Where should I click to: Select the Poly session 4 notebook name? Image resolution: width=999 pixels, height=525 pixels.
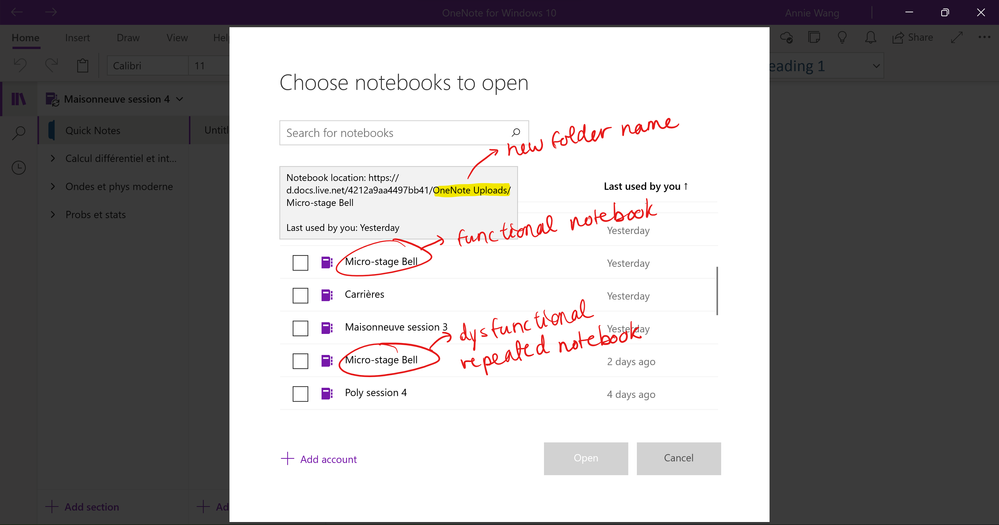[x=376, y=392]
